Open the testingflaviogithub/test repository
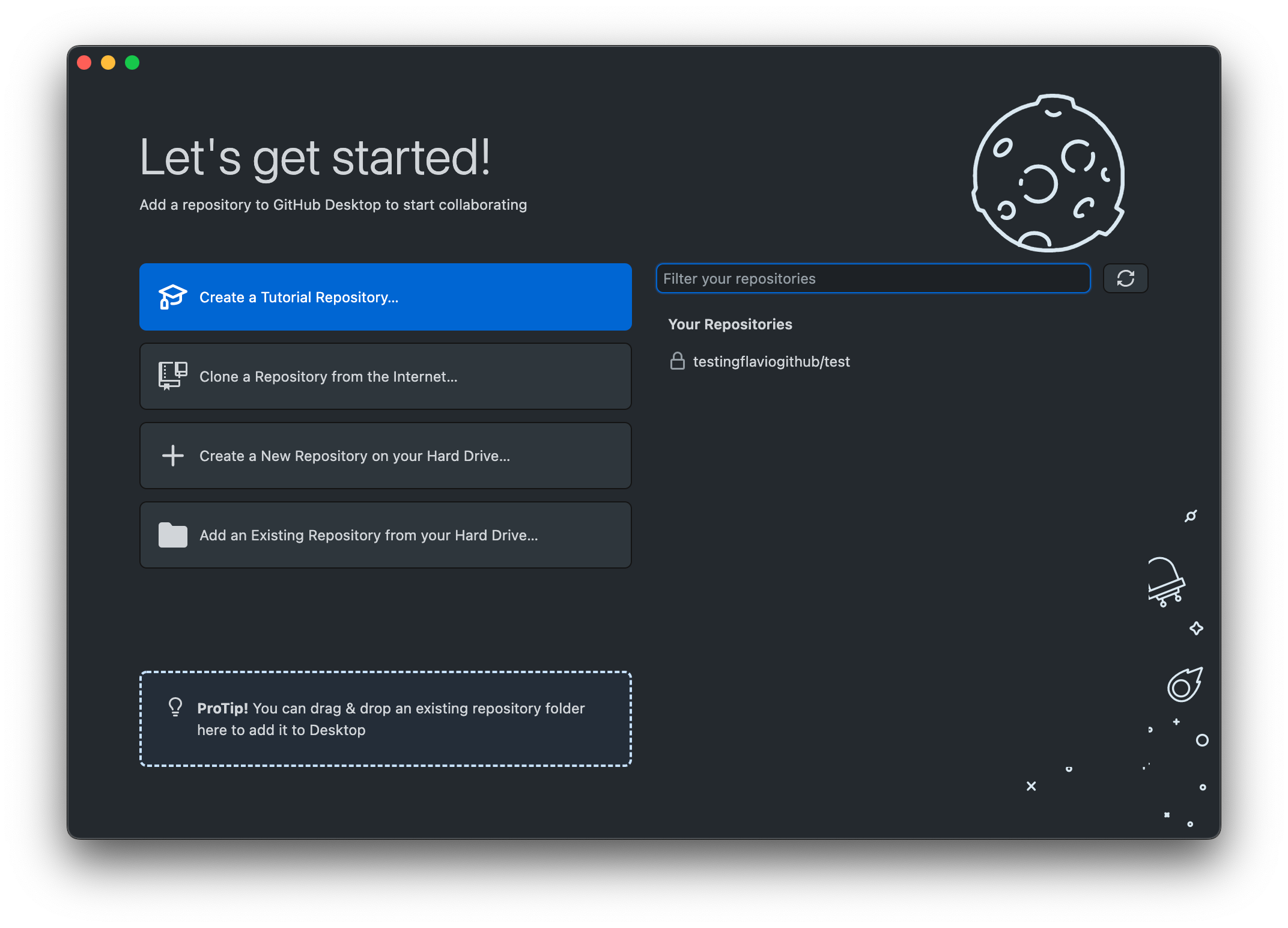1288x928 pixels. (x=771, y=361)
